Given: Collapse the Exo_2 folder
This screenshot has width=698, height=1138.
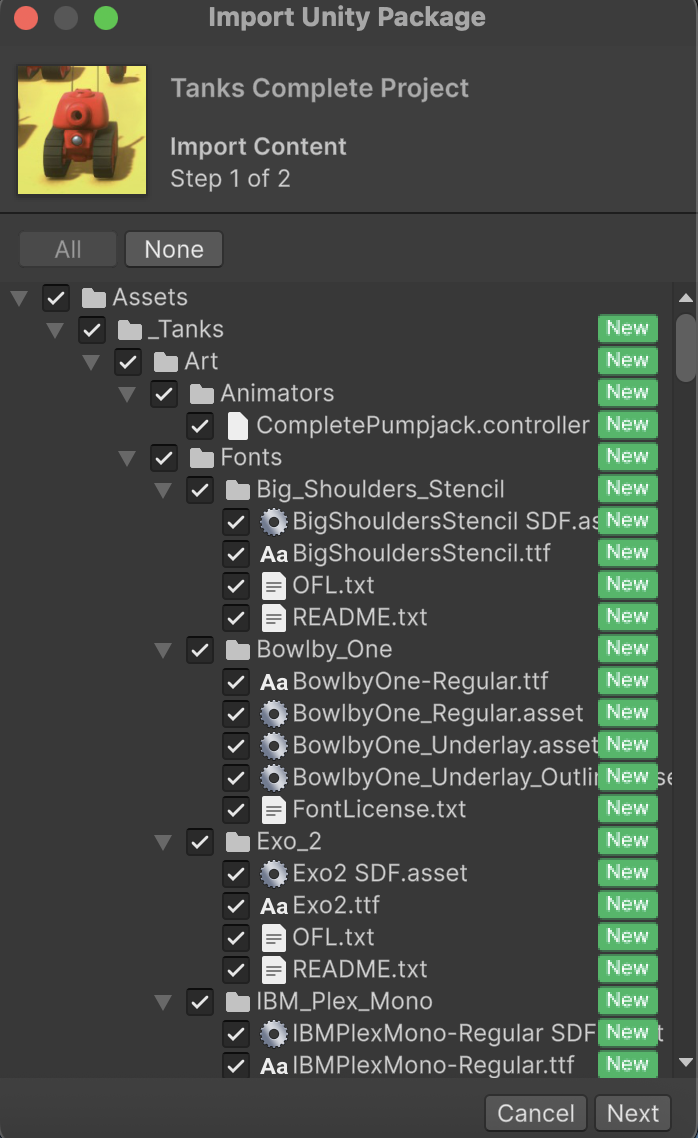Looking at the screenshot, I should click(163, 841).
